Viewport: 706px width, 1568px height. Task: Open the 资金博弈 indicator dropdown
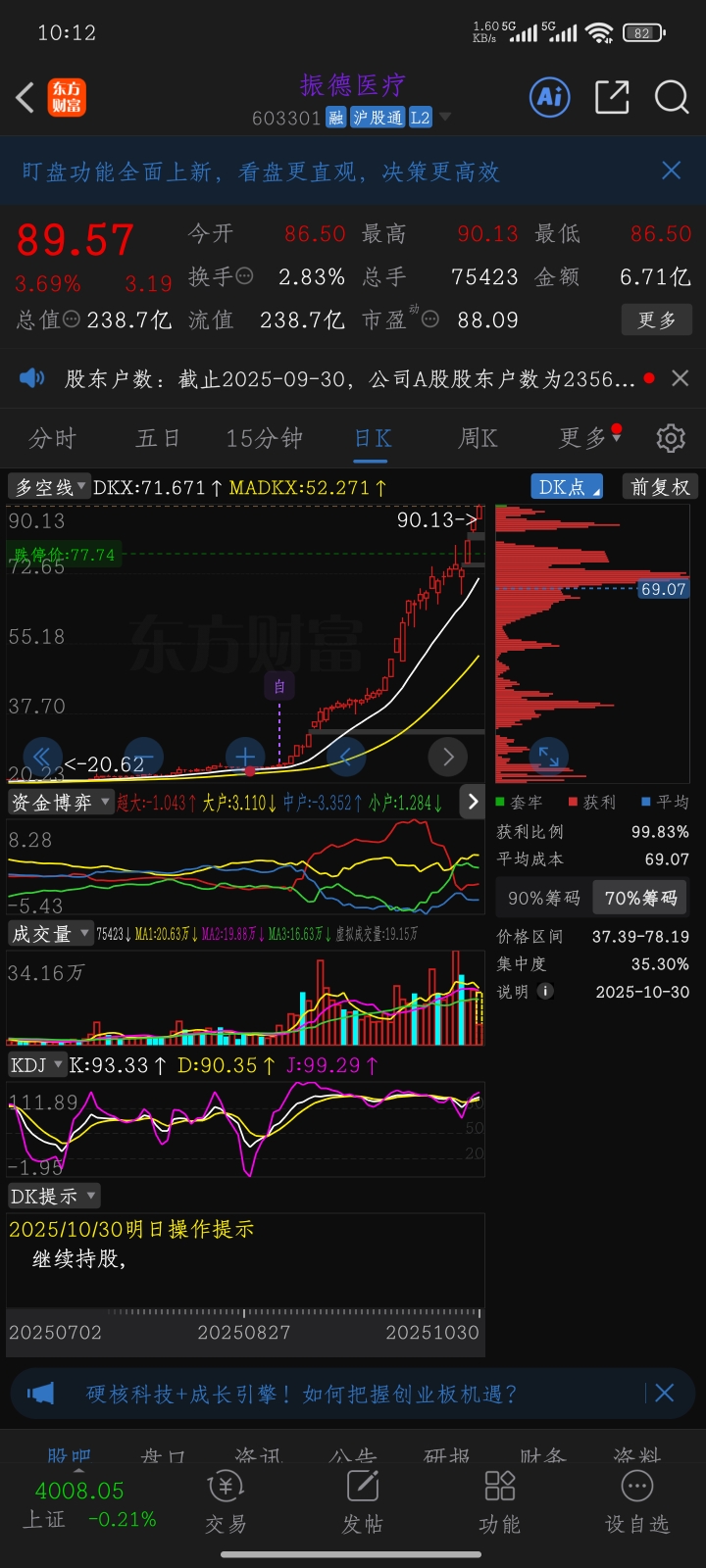[x=61, y=803]
